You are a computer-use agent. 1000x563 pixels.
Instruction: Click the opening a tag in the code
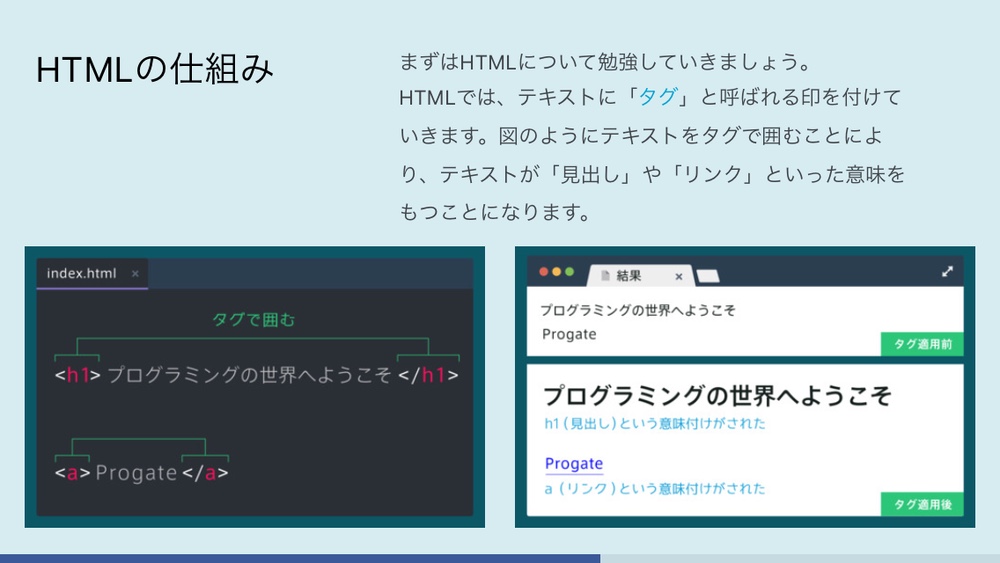[72, 472]
